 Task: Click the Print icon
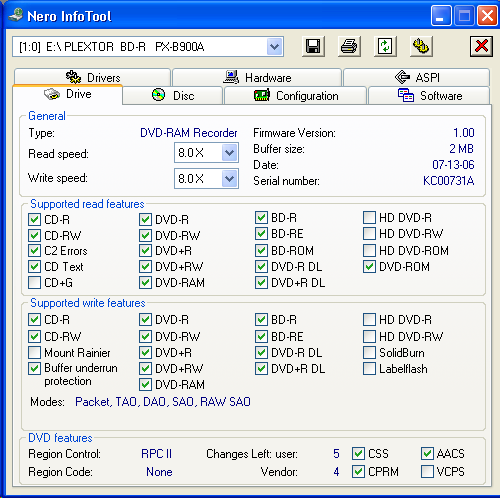click(x=349, y=46)
